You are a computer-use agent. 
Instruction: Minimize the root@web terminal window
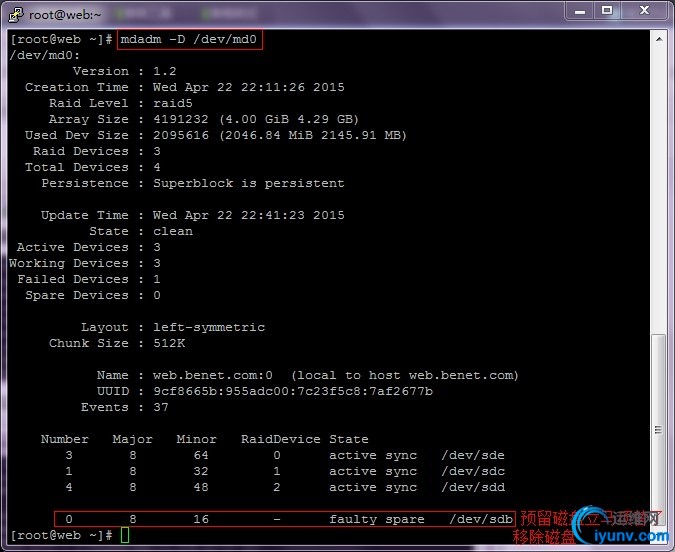click(579, 11)
